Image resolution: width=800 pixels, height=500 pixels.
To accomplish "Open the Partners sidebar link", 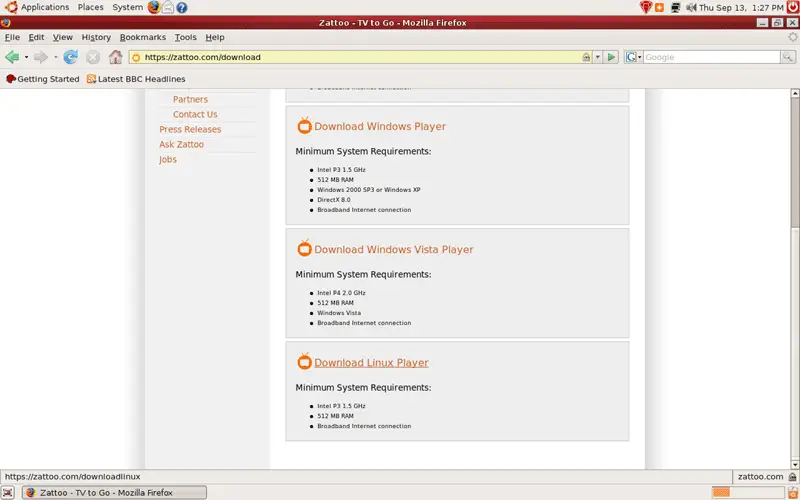I will pos(190,99).
